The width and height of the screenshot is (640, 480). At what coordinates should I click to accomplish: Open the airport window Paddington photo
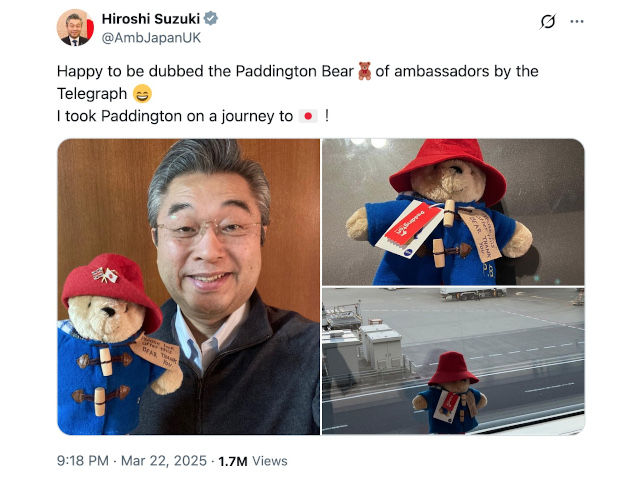(x=453, y=361)
